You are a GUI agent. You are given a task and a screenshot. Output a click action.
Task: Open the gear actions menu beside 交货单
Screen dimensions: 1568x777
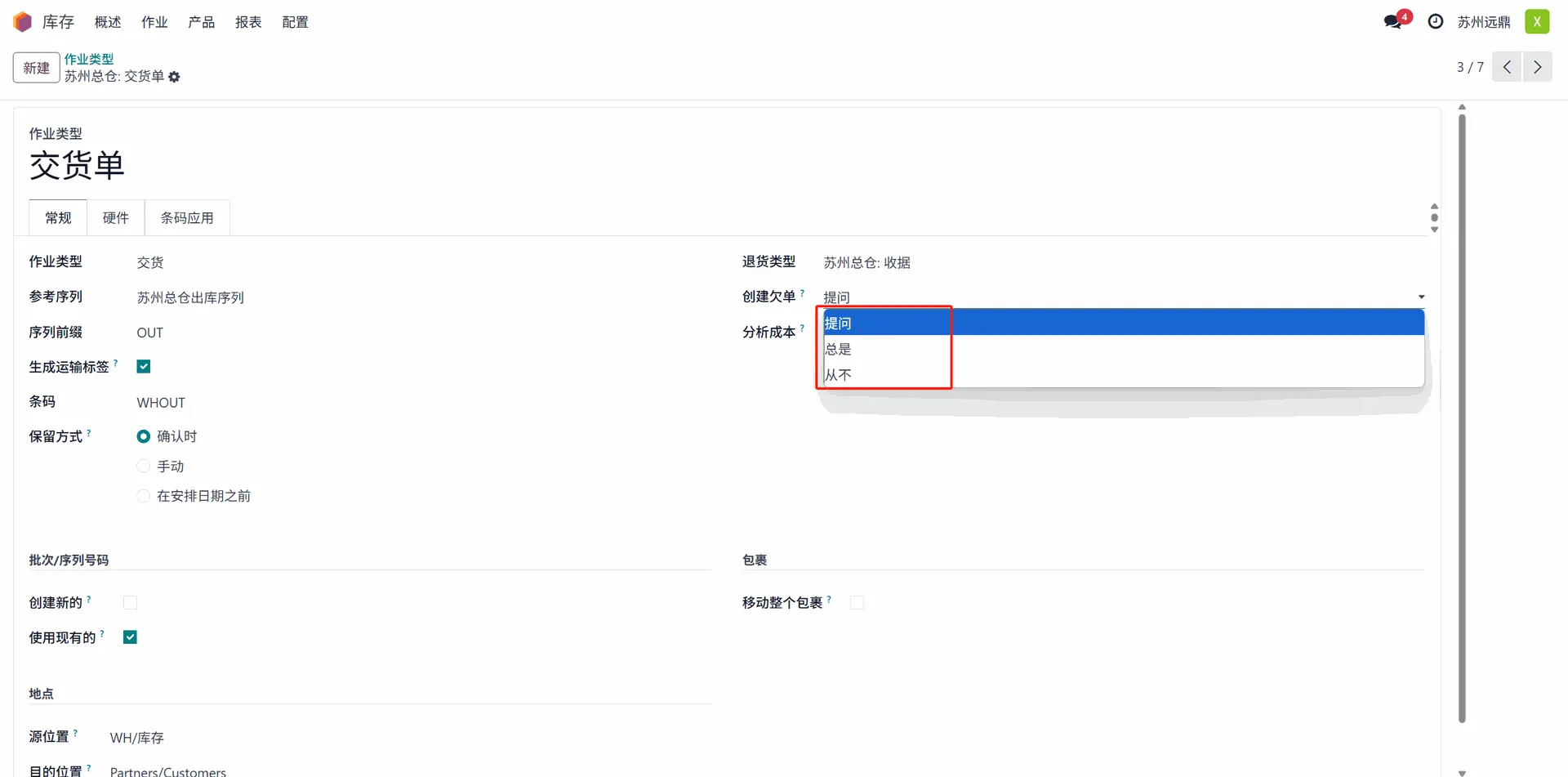[174, 77]
